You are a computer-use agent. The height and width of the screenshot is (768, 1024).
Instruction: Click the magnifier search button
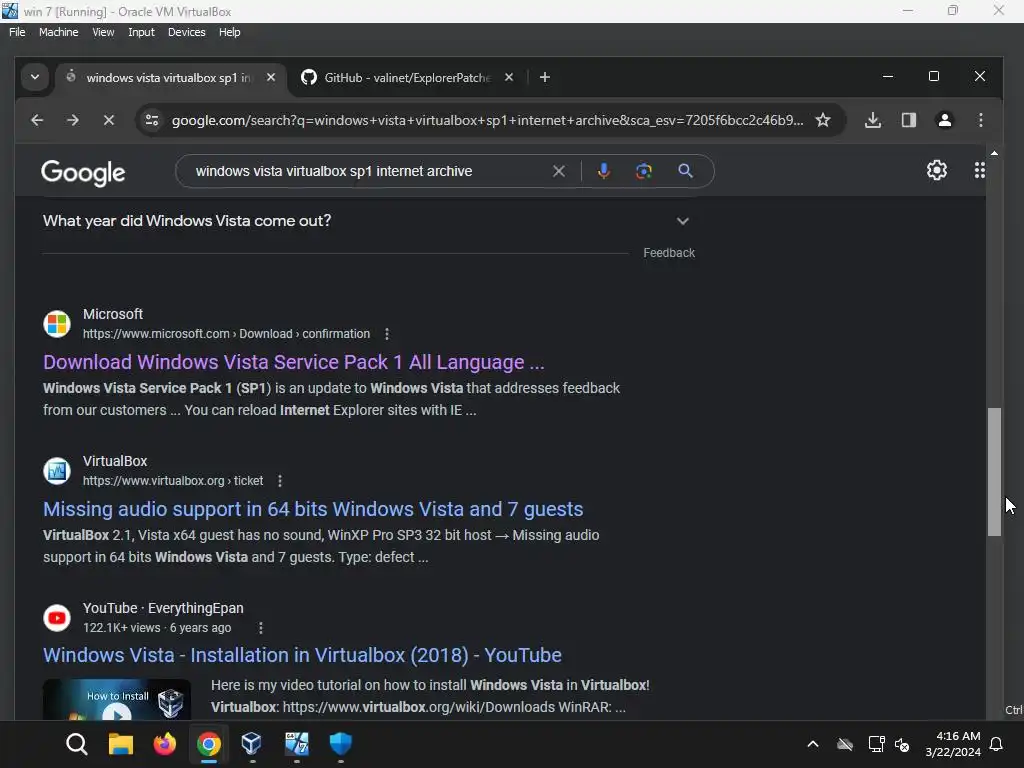(685, 171)
